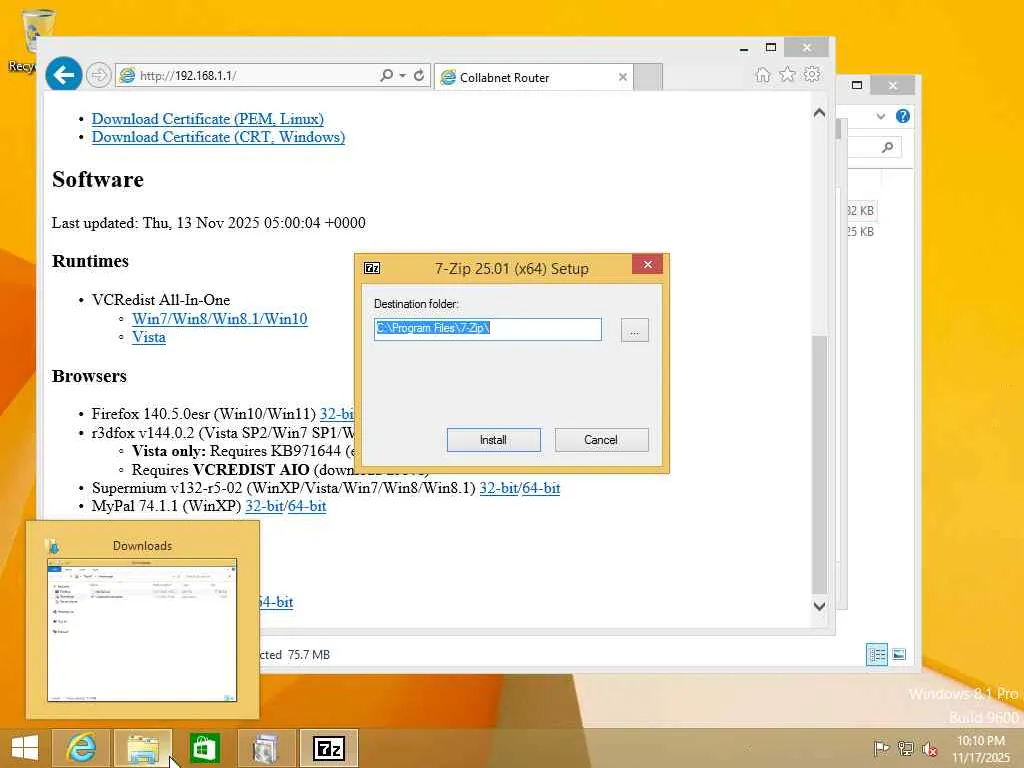
Task: Click the File Explorer taskbar icon
Action: pyautogui.click(x=143, y=748)
